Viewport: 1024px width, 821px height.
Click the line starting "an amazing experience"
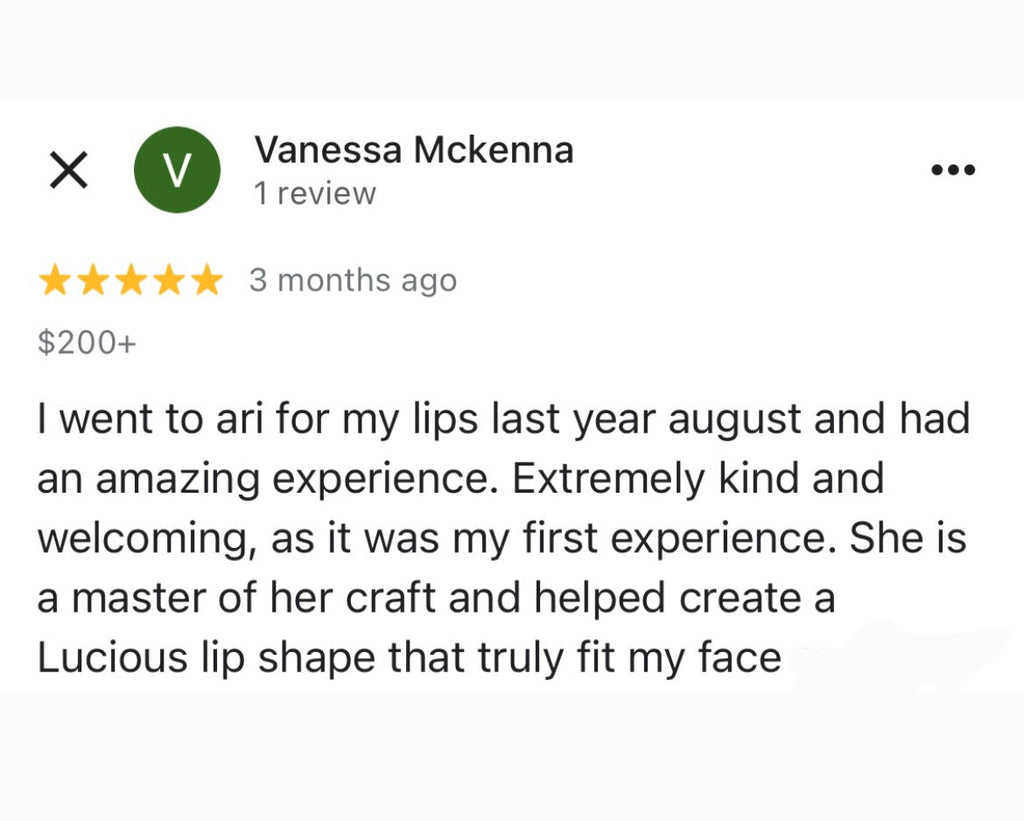click(x=460, y=479)
